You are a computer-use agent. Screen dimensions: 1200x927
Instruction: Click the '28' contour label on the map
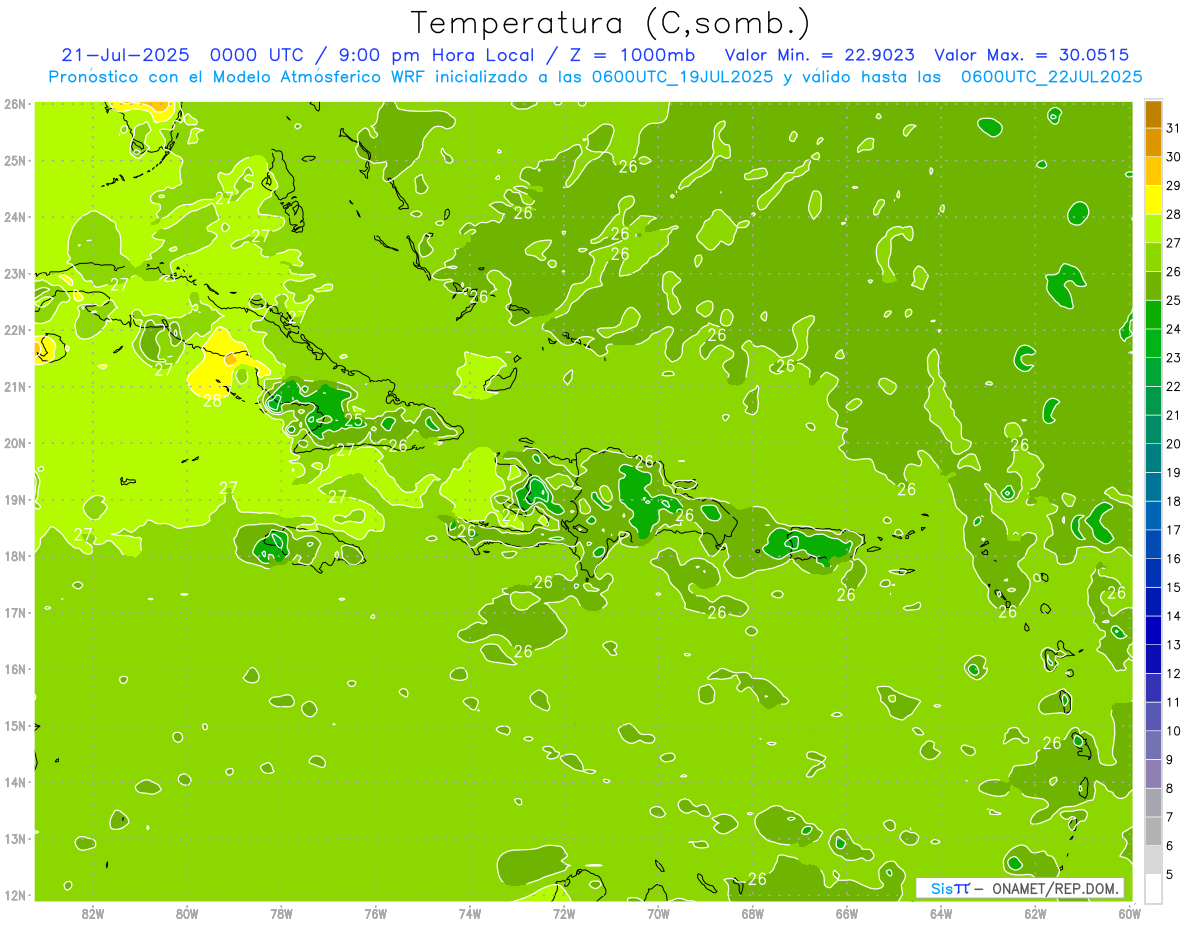tap(212, 400)
